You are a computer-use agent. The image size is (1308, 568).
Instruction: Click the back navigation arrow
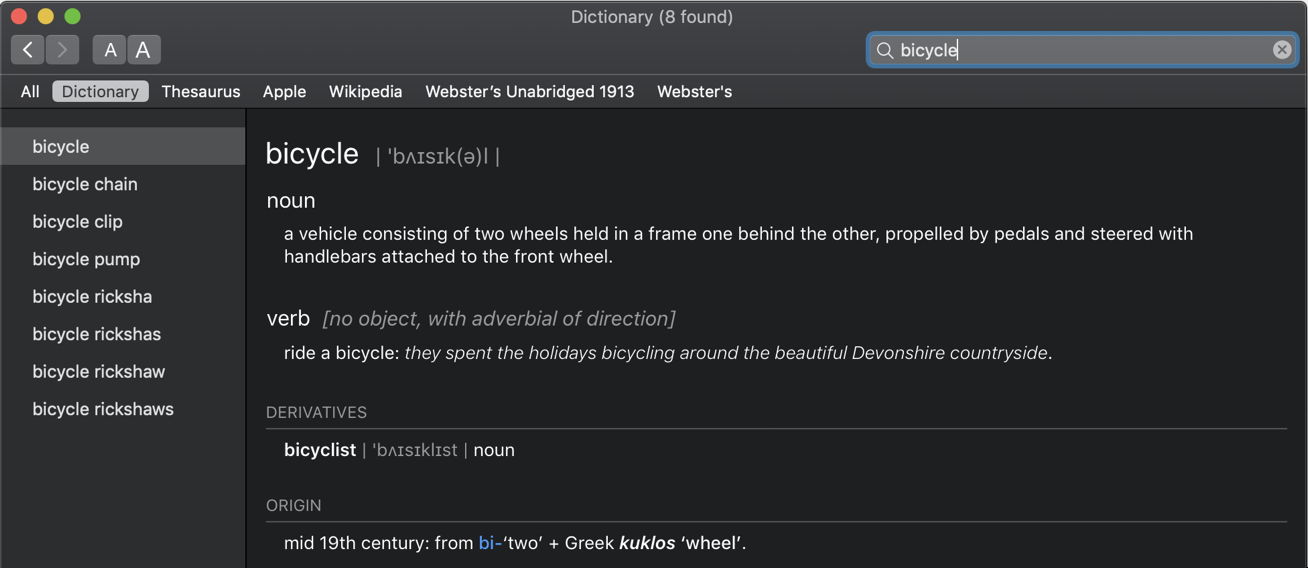tap(28, 50)
